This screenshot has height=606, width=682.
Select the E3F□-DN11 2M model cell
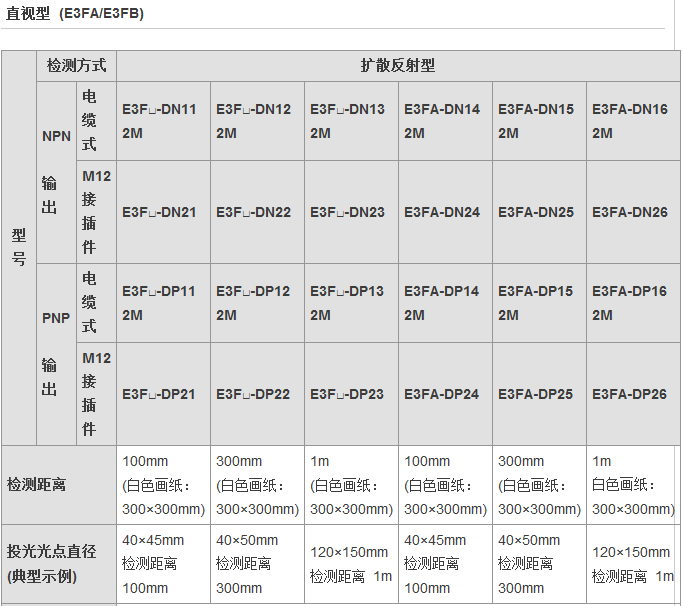coord(163,121)
